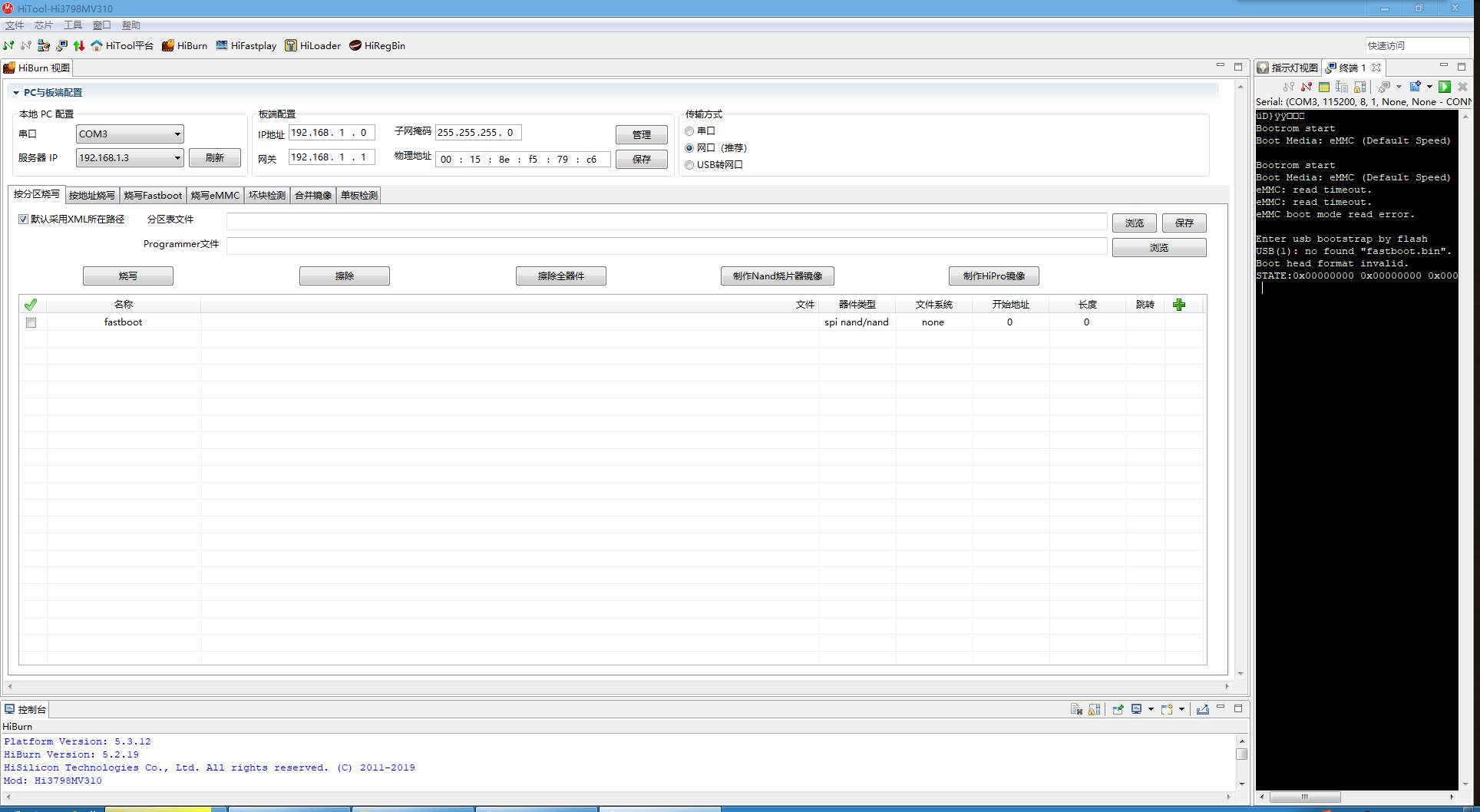Click into the 分区表文件 path field
This screenshot has width=1480, height=812.
[666, 222]
